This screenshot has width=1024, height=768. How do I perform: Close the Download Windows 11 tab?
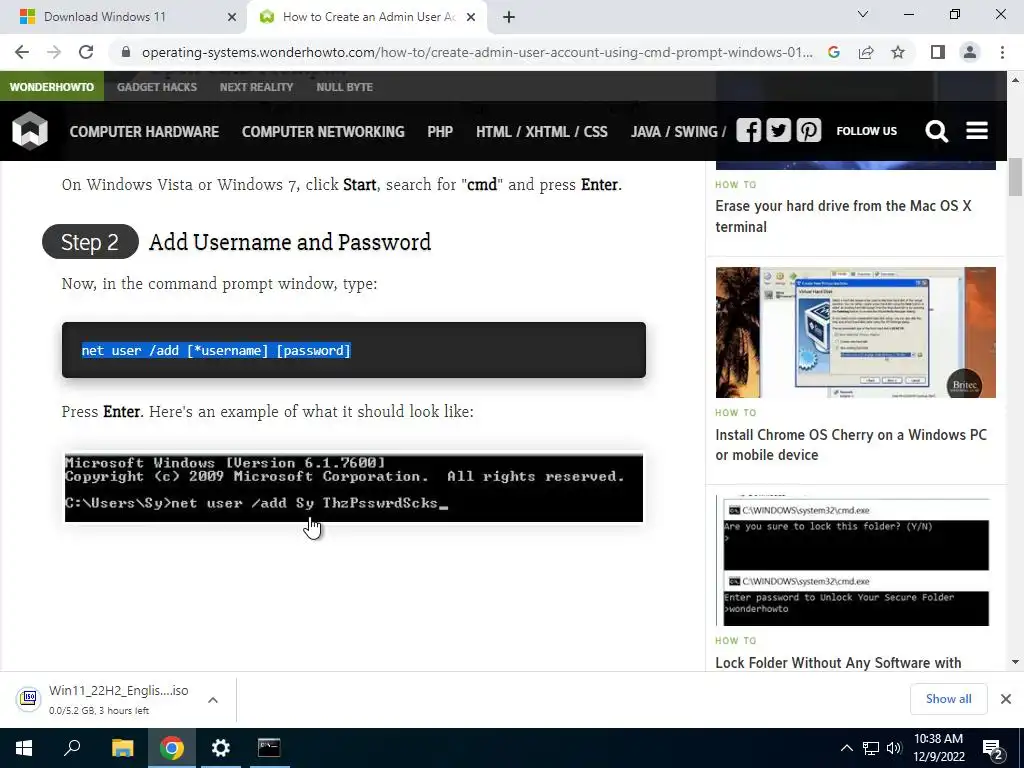(231, 17)
